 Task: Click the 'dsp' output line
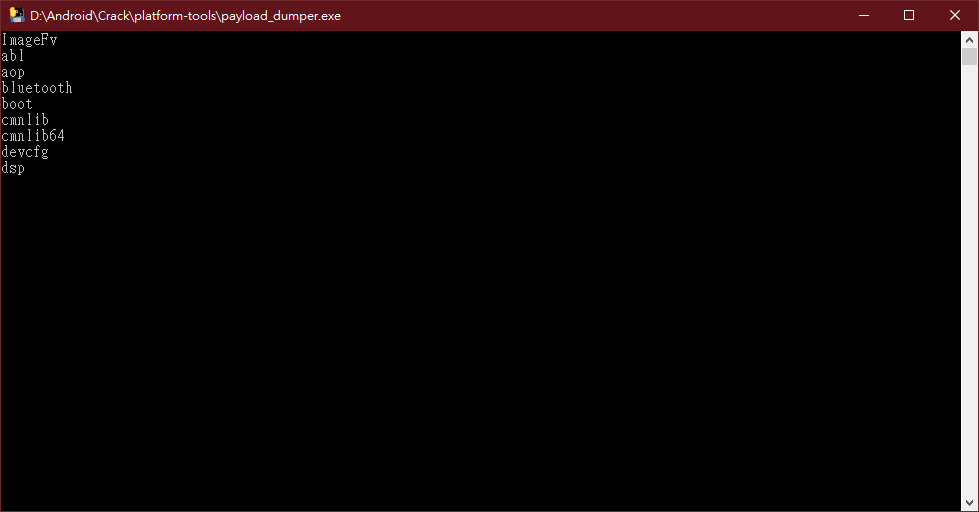point(12,168)
